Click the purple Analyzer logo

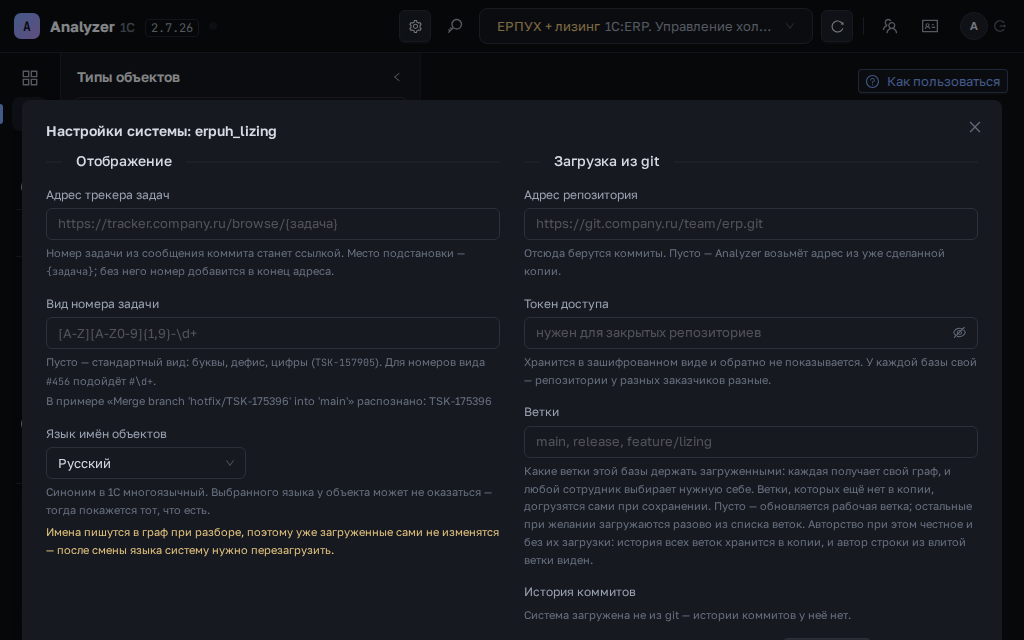pyautogui.click(x=27, y=26)
